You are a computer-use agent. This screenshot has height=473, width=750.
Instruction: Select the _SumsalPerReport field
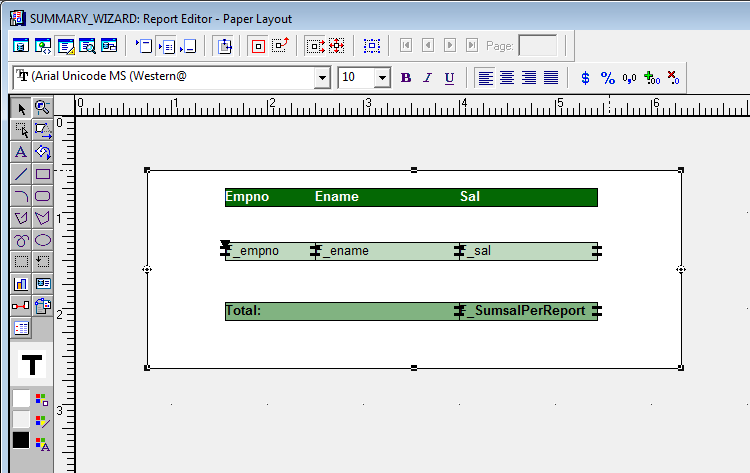[x=526, y=311]
